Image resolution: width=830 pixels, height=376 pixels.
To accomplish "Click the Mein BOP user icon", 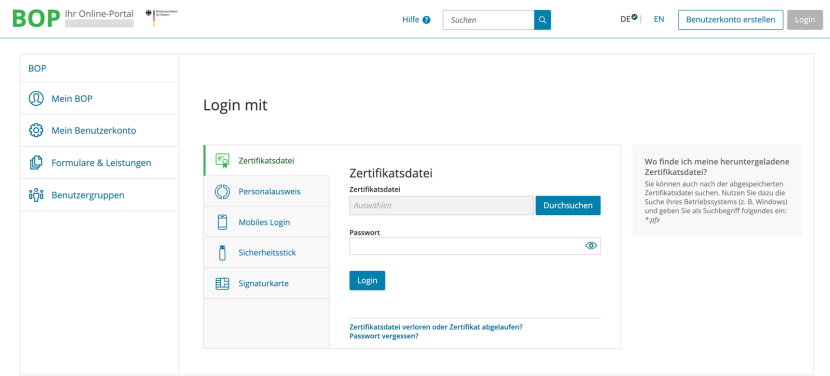I will coord(36,99).
